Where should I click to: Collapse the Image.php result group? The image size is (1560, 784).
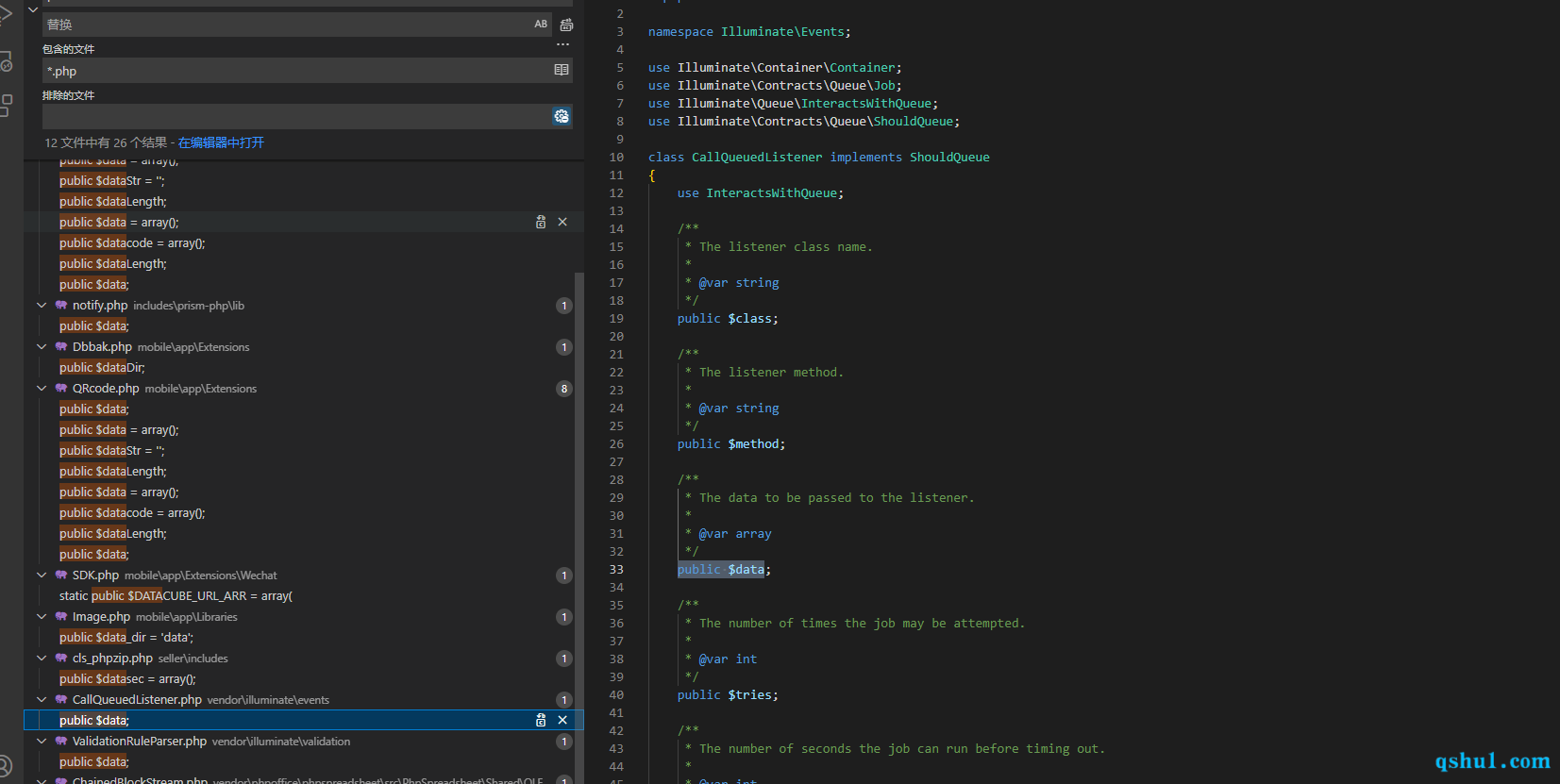click(42, 617)
